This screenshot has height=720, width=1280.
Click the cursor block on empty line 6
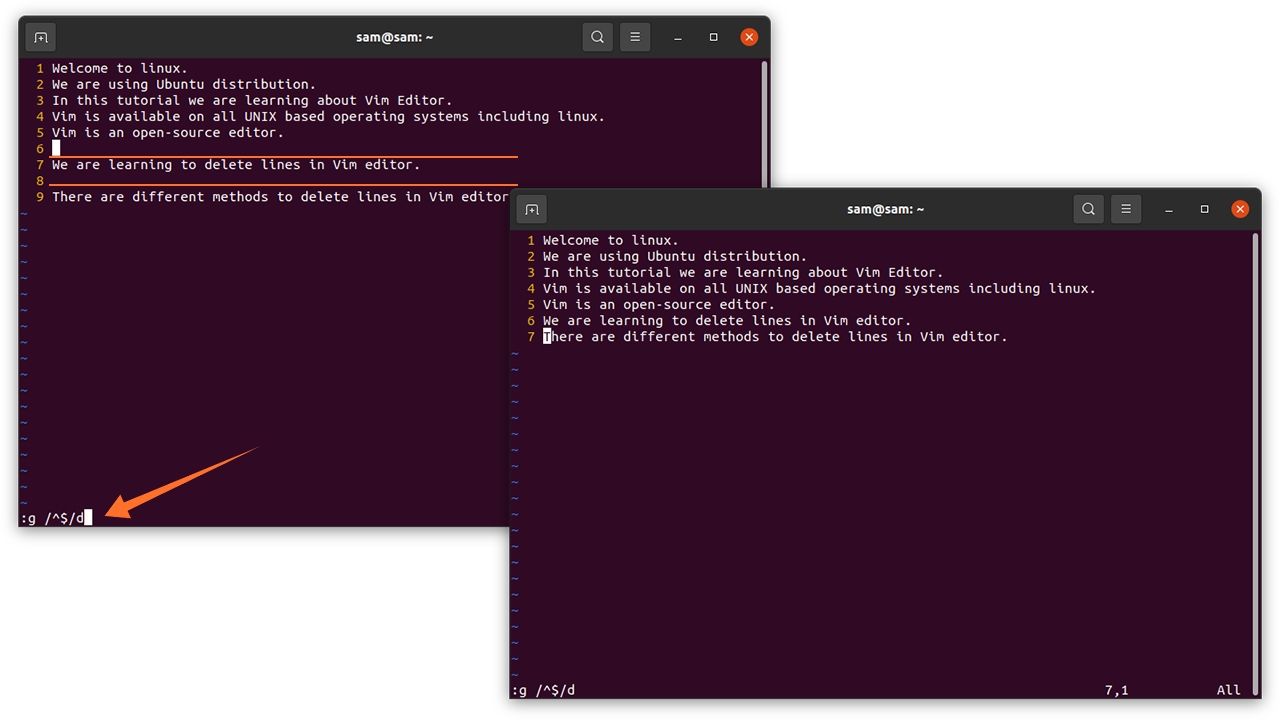pos(56,149)
